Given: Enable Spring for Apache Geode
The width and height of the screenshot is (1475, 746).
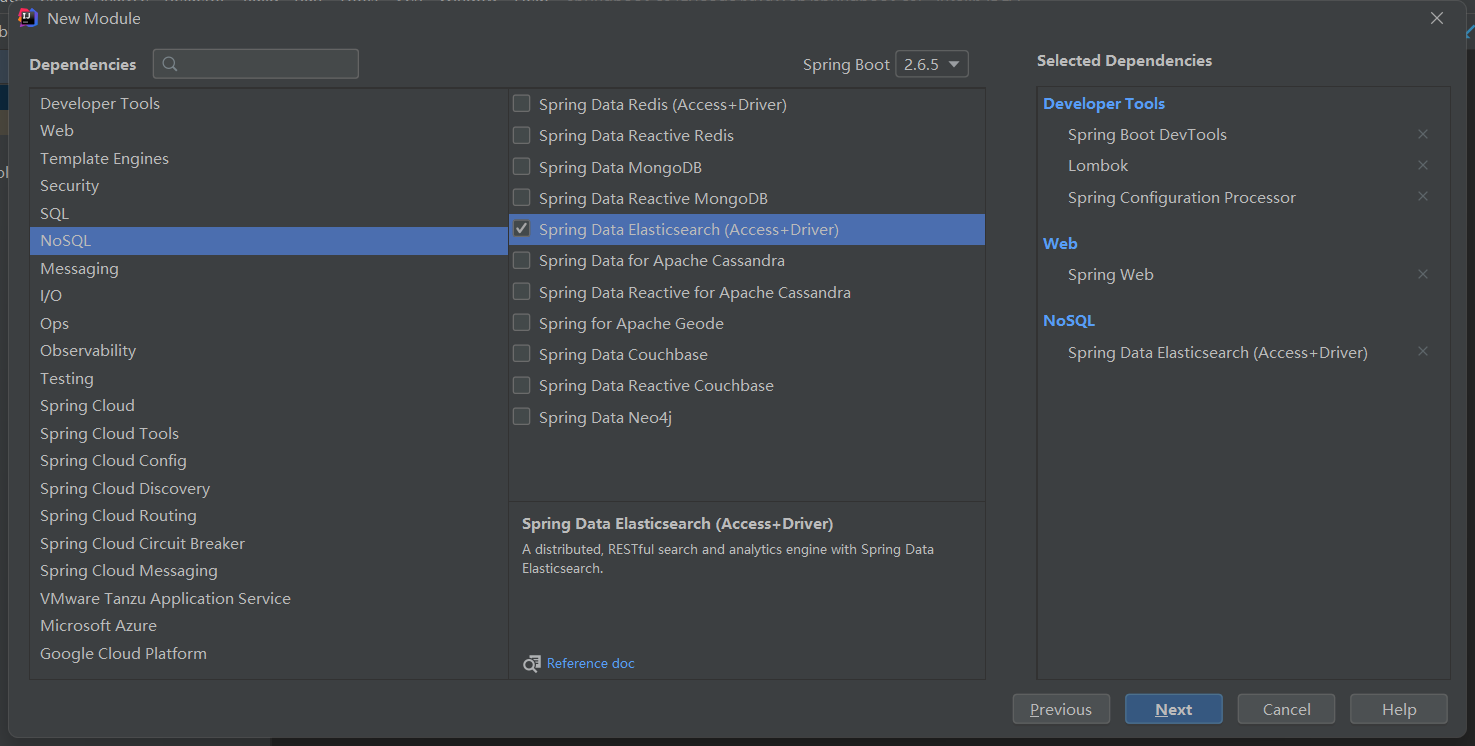Looking at the screenshot, I should (x=522, y=322).
